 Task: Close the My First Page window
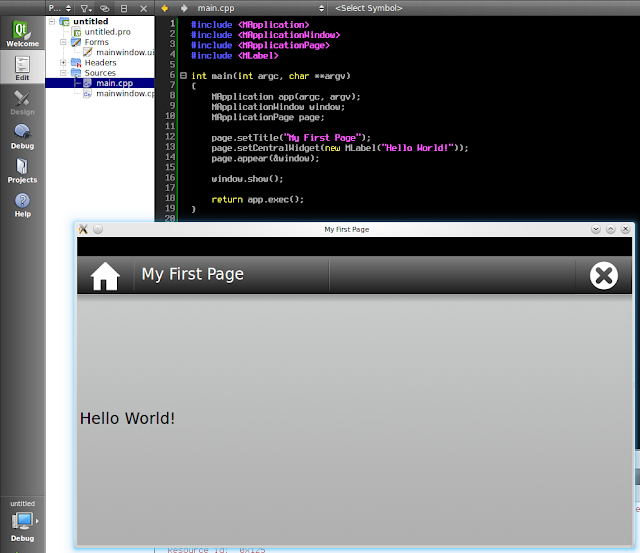[625, 229]
